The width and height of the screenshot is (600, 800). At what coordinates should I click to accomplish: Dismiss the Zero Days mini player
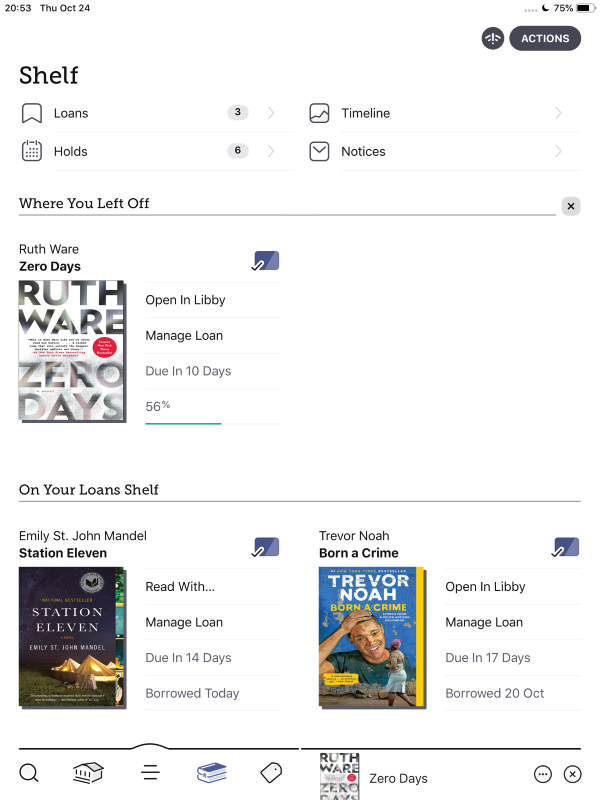click(572, 774)
